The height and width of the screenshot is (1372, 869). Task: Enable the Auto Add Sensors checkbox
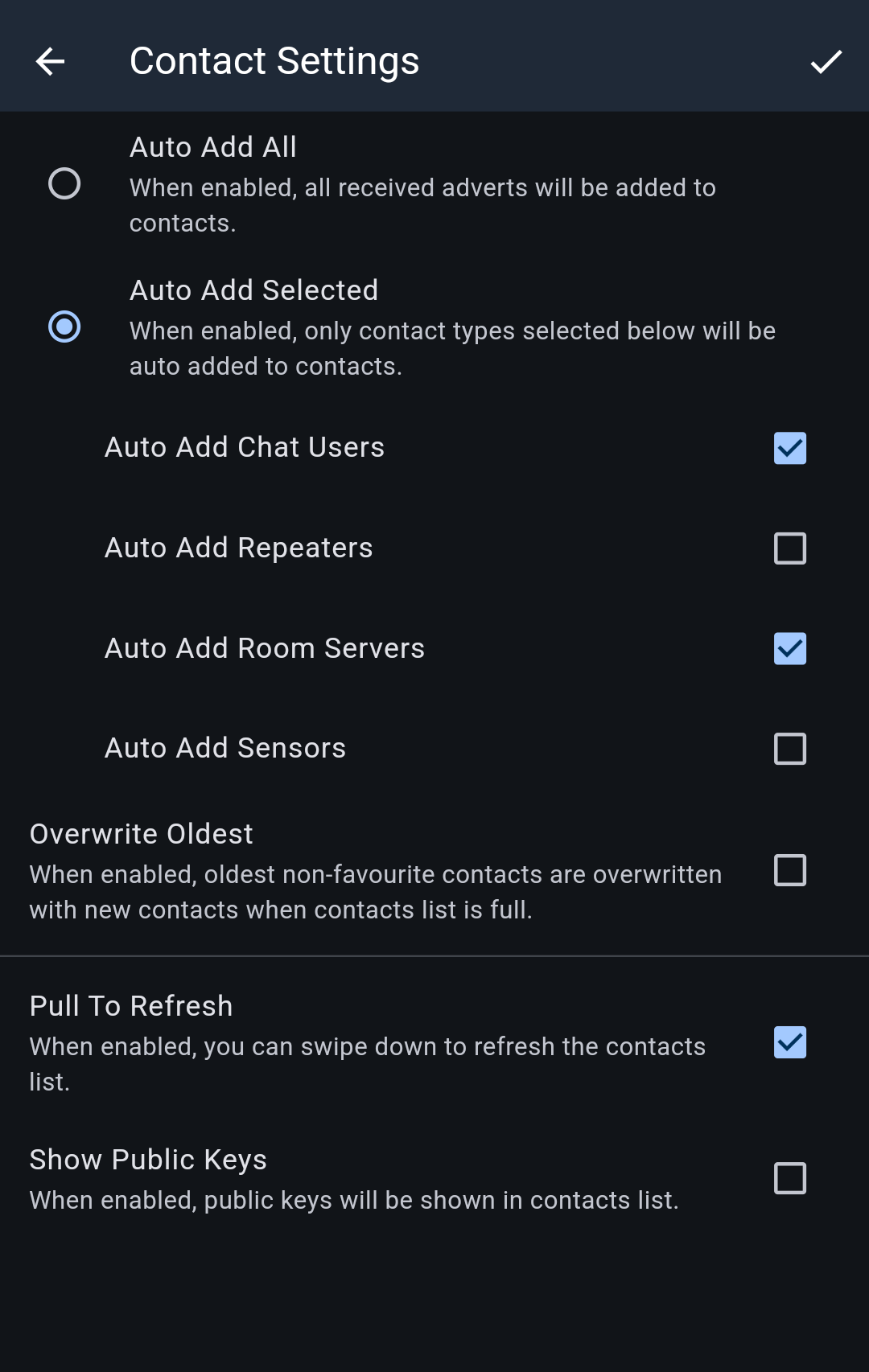point(789,749)
